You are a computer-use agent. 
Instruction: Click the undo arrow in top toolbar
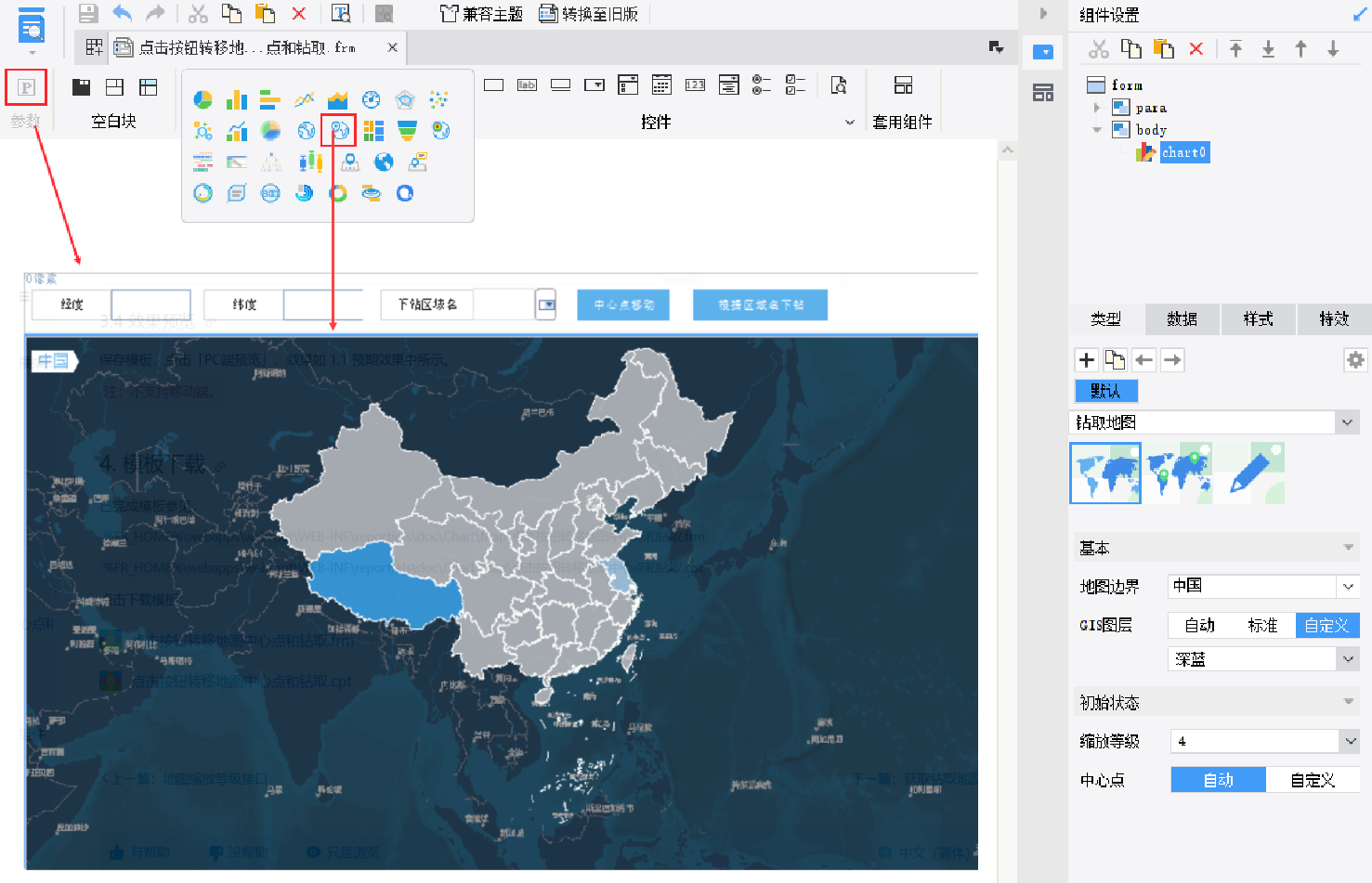click(x=122, y=13)
